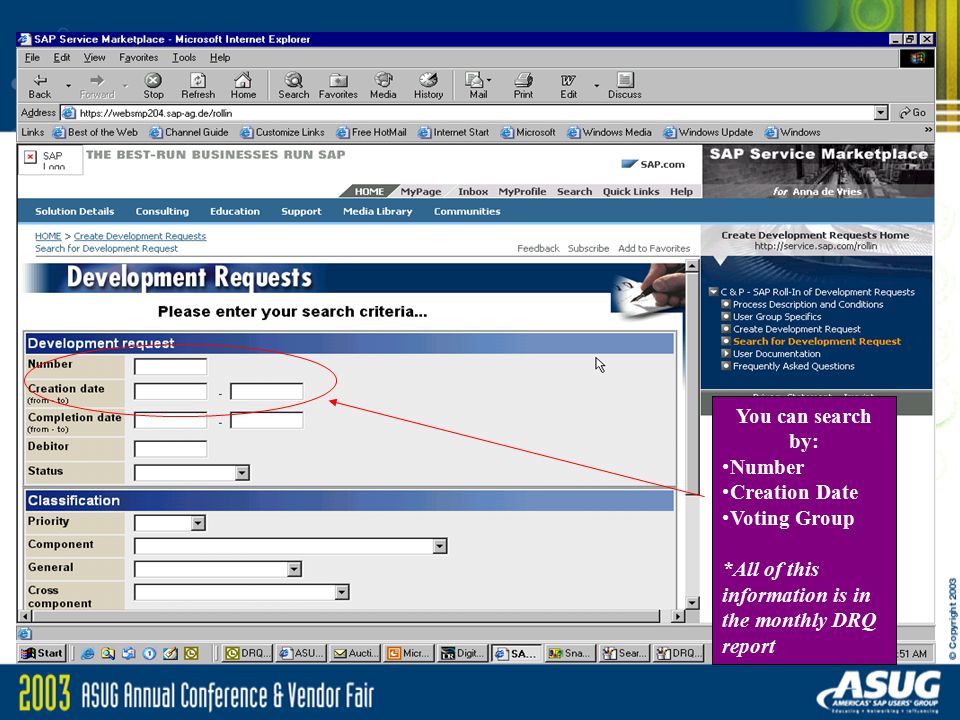Viewport: 960px width, 720px height.
Task: Open the address bar dropdown arrow
Action: point(881,113)
